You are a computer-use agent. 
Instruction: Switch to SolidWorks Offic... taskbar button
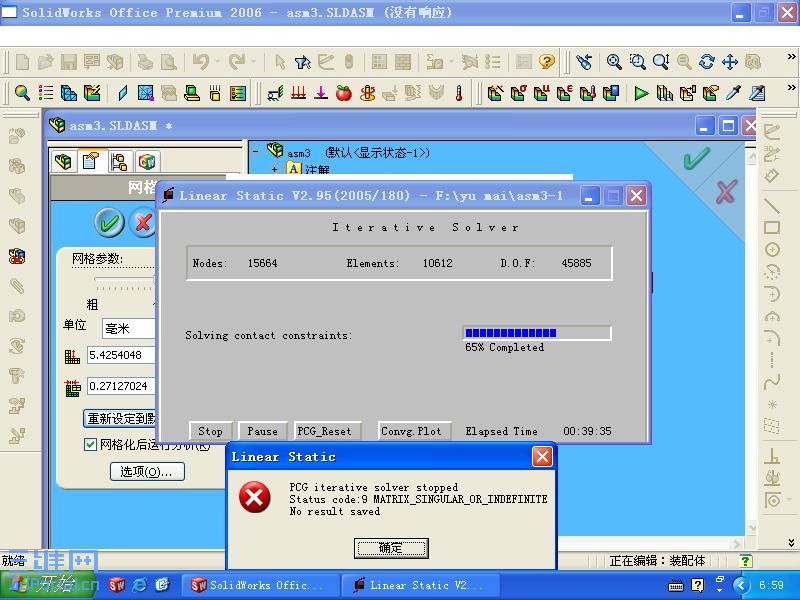pyautogui.click(x=261, y=585)
